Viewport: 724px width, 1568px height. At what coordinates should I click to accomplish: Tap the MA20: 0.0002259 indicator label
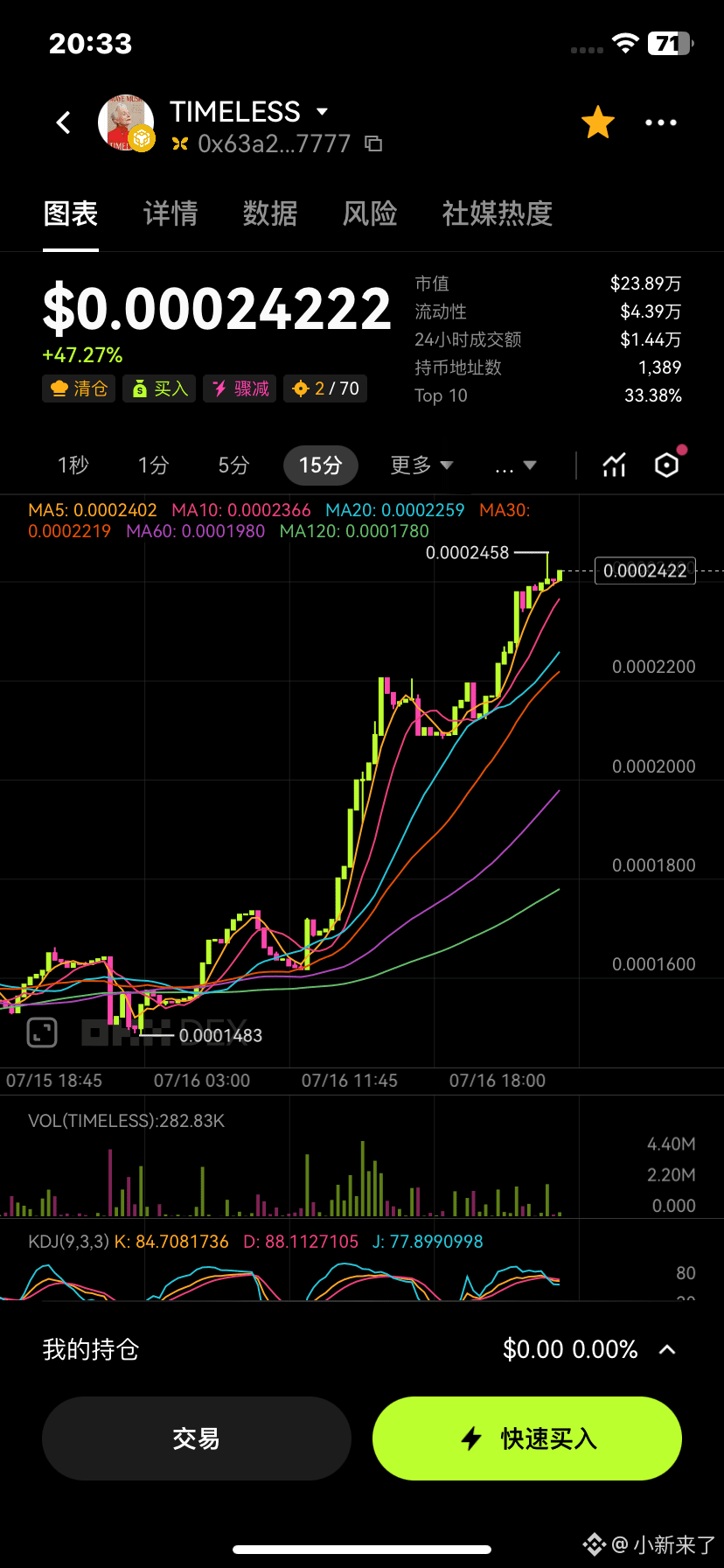pyautogui.click(x=395, y=510)
